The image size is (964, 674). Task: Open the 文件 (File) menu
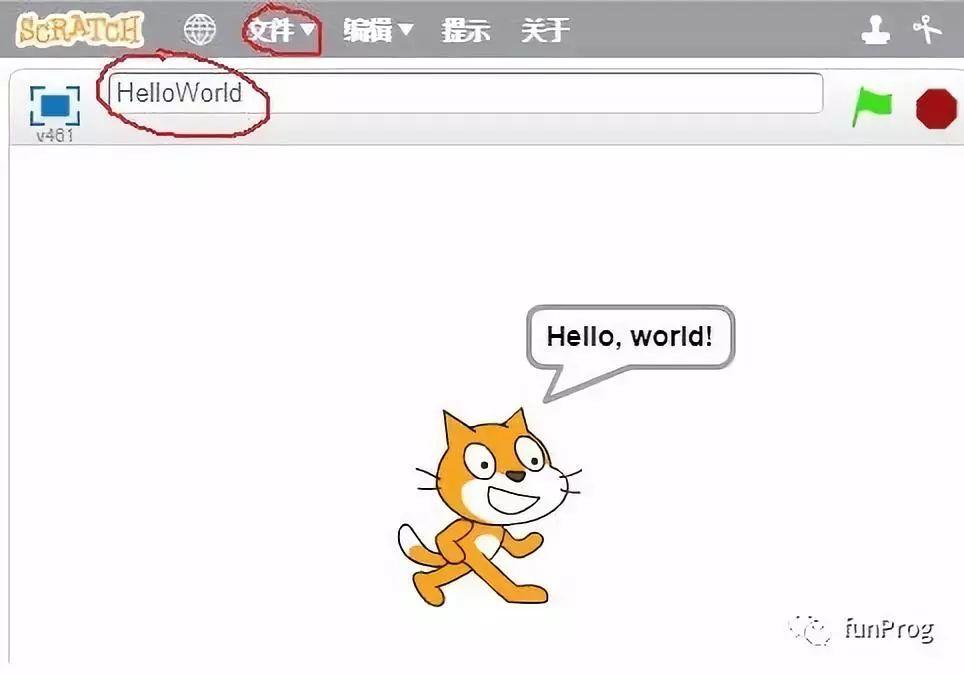tap(281, 30)
